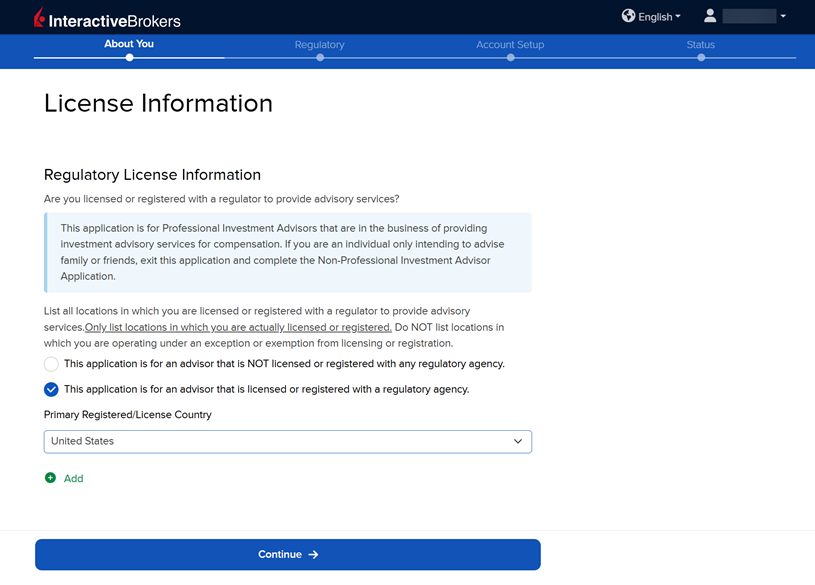Viewport: 815px width, 585px height.
Task: Click the Status progress step dot
Action: pyautogui.click(x=701, y=57)
